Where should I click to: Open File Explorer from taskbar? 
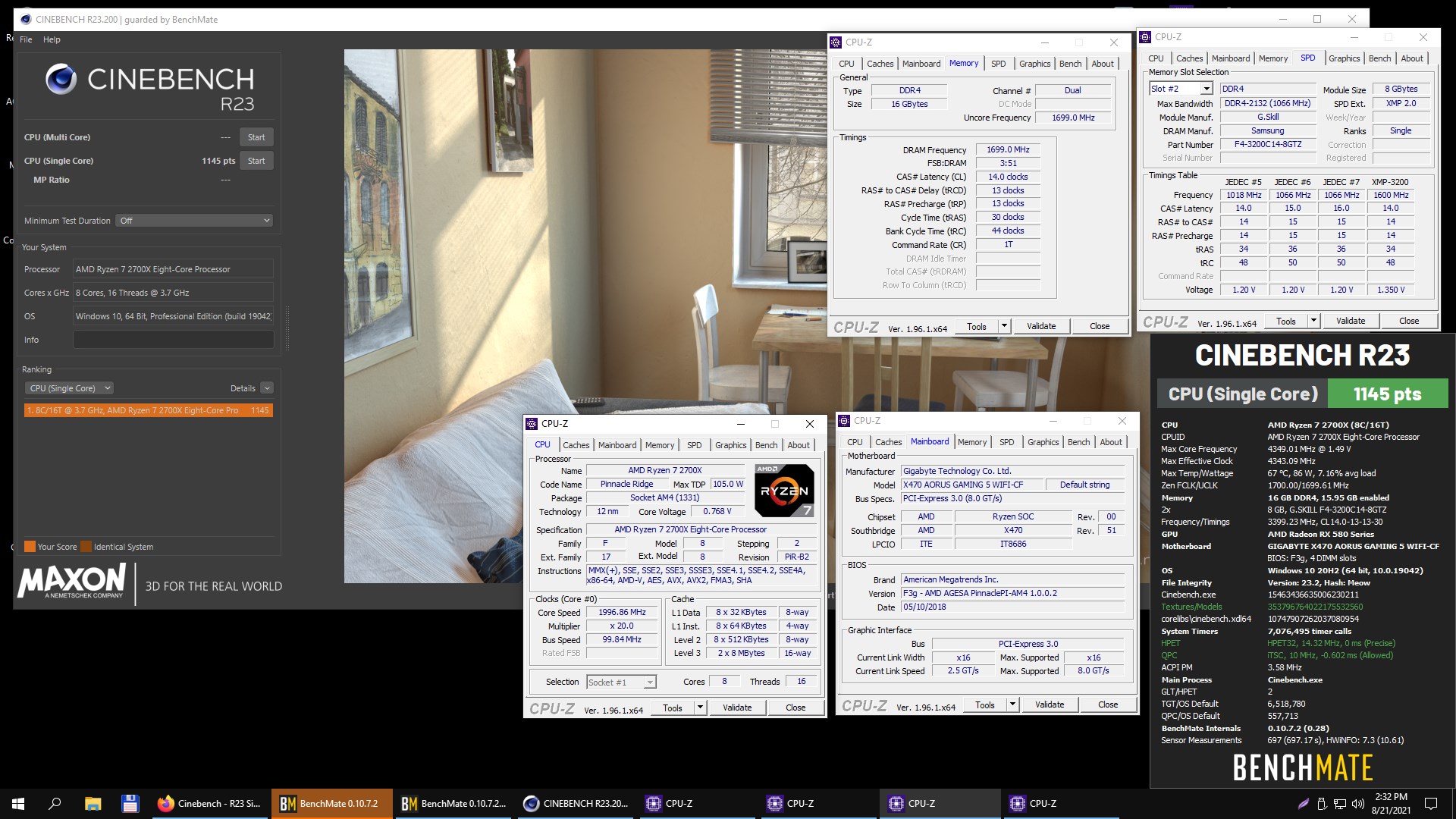(x=93, y=804)
